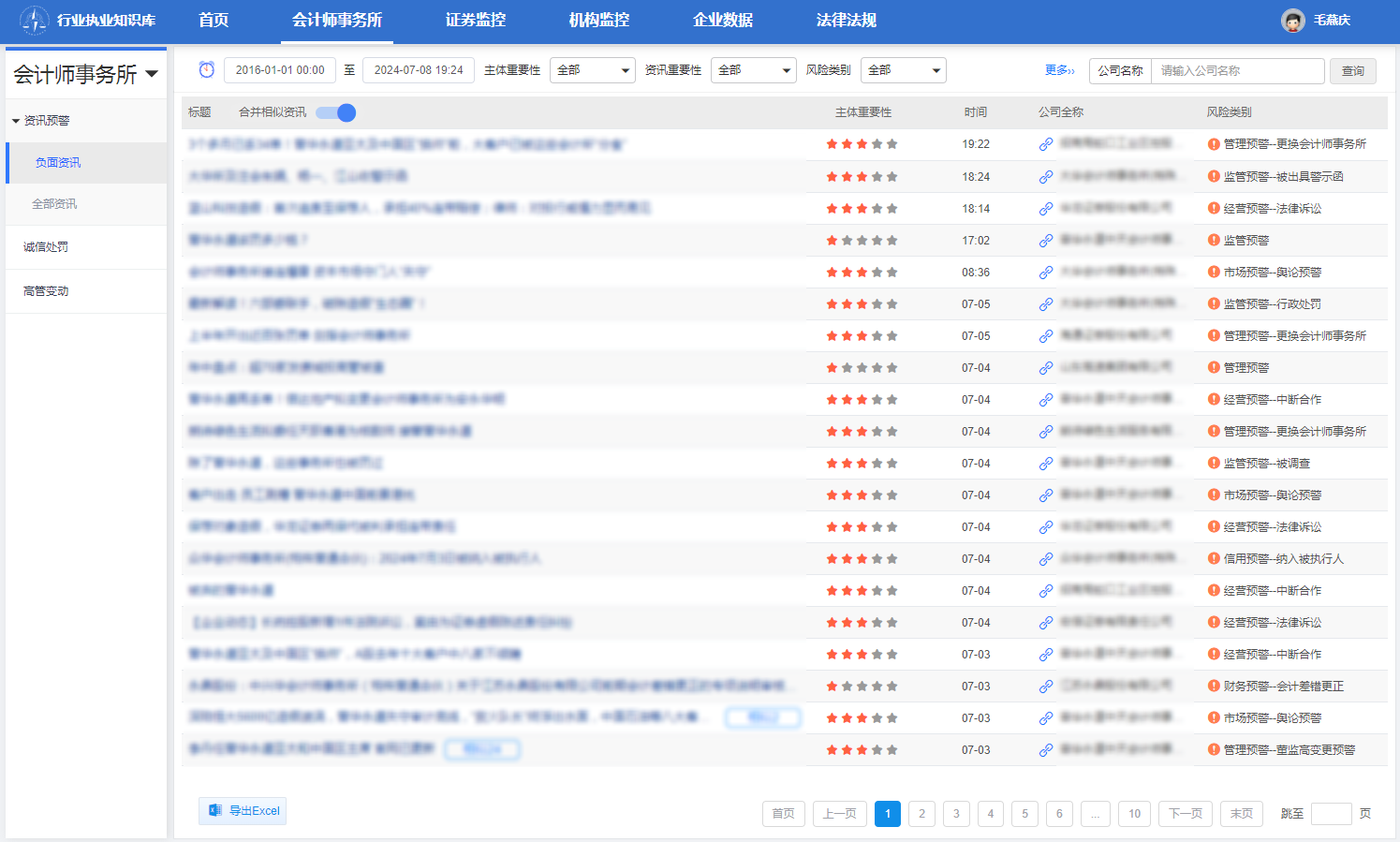Click the user avatar at top right
Viewport: 1400px width, 842px height.
[1292, 21]
